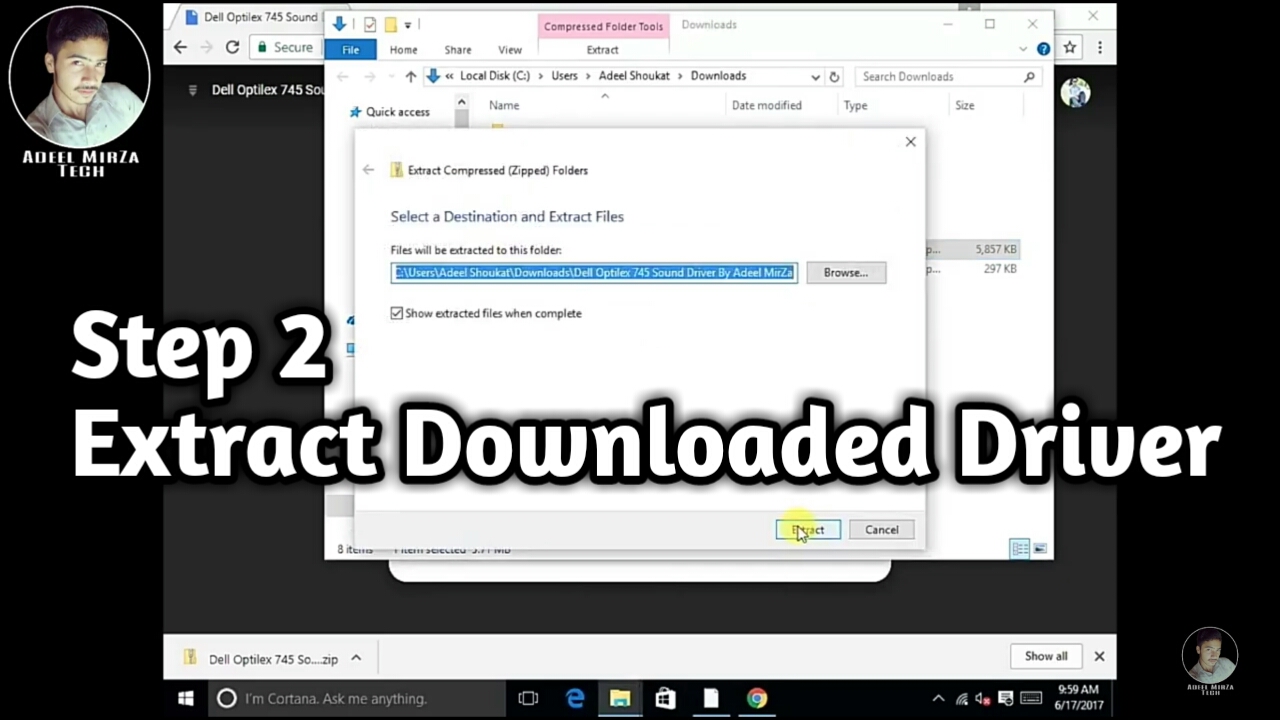The height and width of the screenshot is (720, 1280).
Task: Click Quick Access Toolbar properties checkmark icon
Action: tap(370, 24)
